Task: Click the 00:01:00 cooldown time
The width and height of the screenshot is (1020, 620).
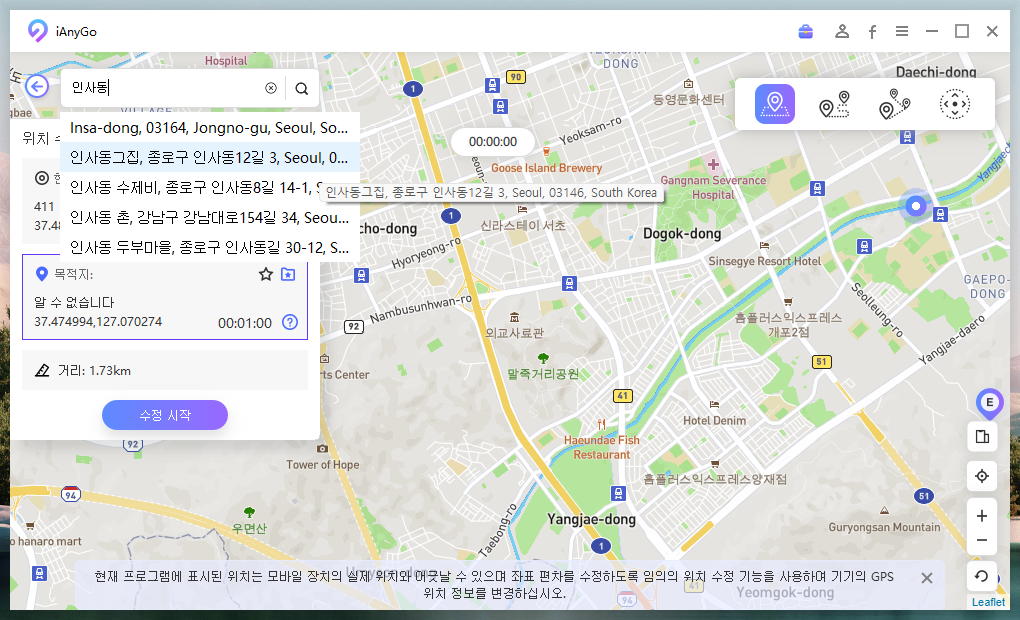Action: point(245,323)
